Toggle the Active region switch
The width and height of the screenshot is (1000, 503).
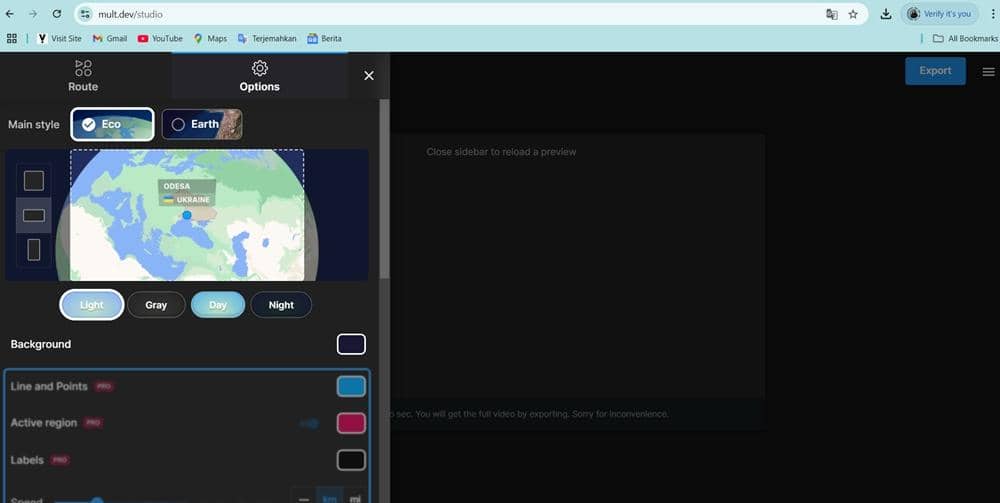pyautogui.click(x=310, y=423)
